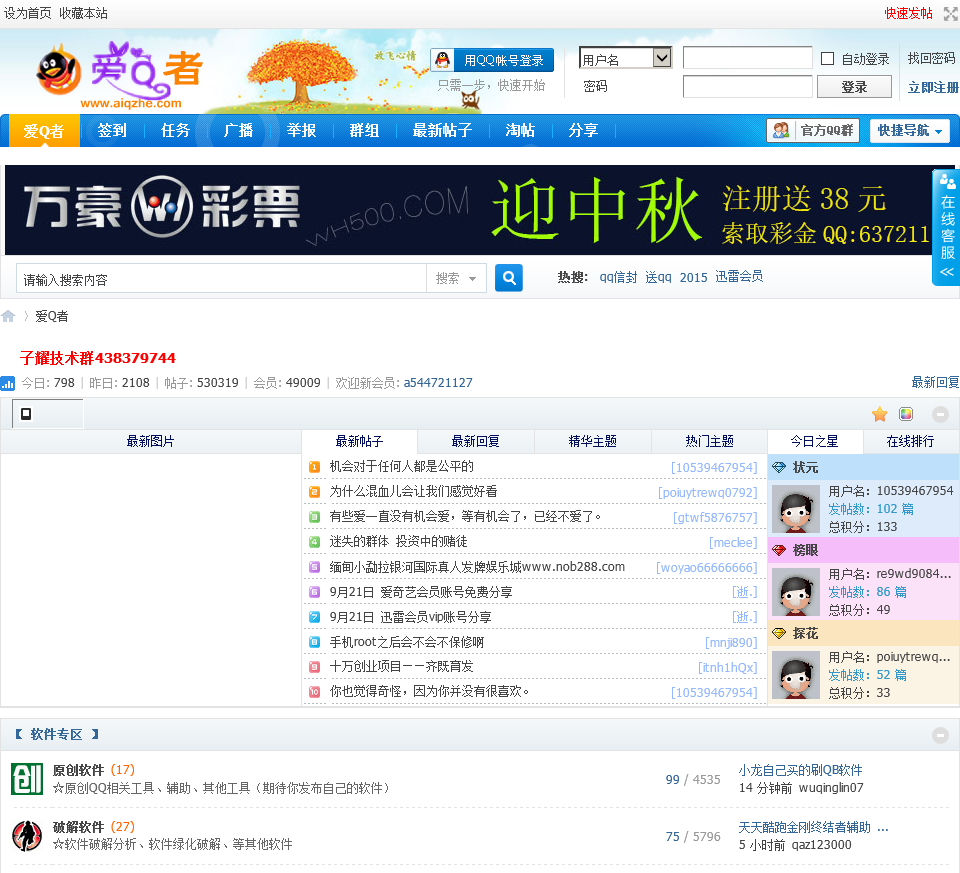Image resolution: width=960 pixels, height=873 pixels.
Task: Open 原创软件 forum link
Action: click(x=78, y=770)
